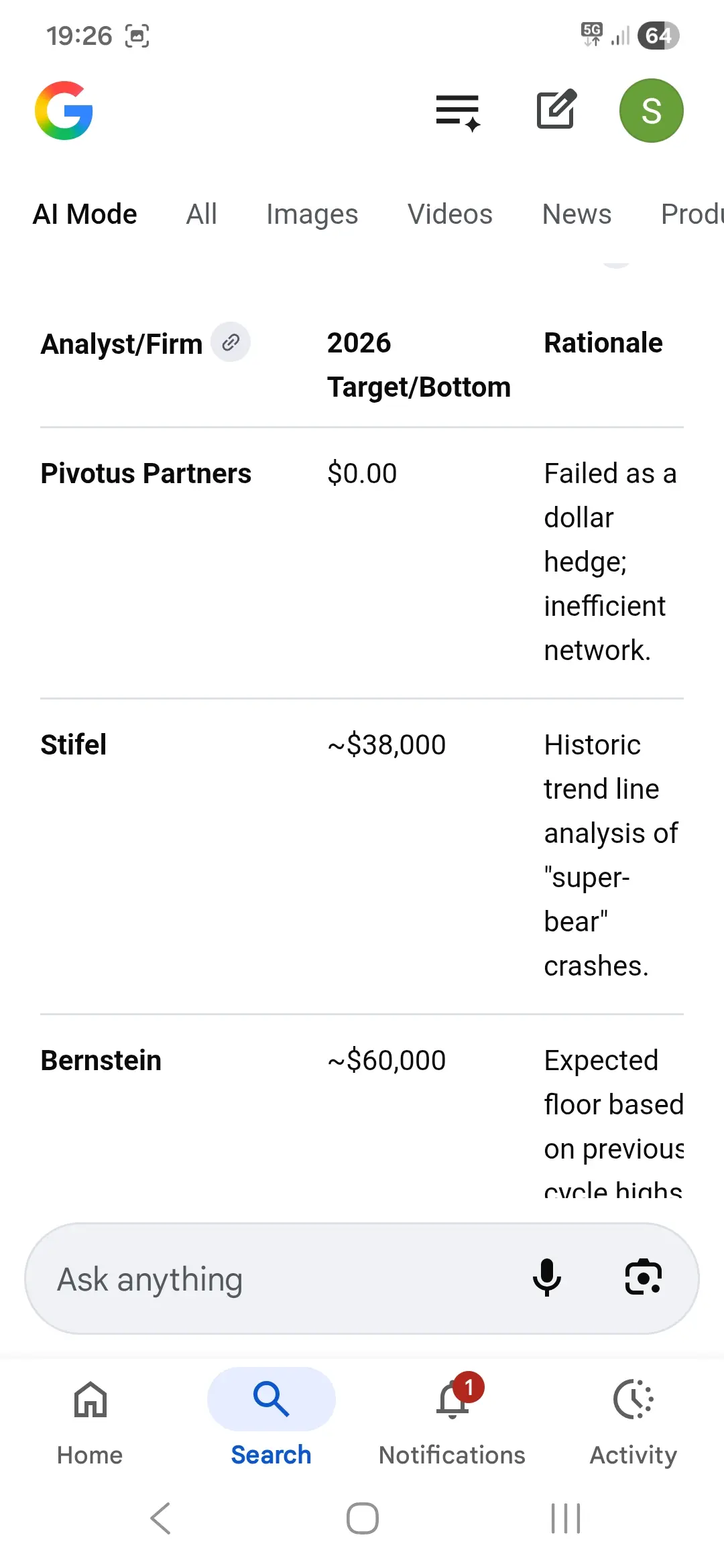The width and height of the screenshot is (724, 1568).
Task: View the News results tab
Action: pyautogui.click(x=577, y=214)
